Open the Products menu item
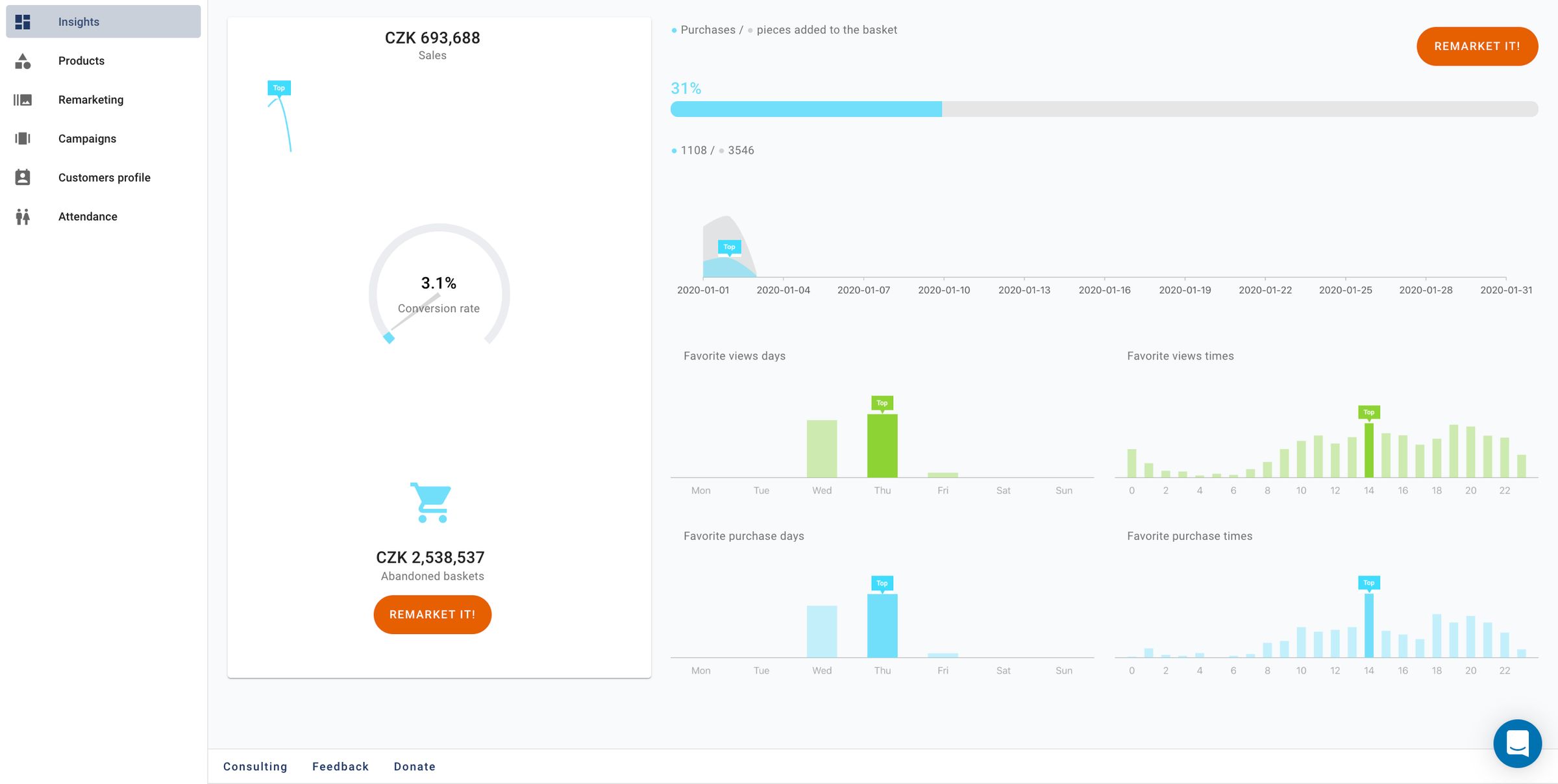The image size is (1558, 784). [81, 61]
